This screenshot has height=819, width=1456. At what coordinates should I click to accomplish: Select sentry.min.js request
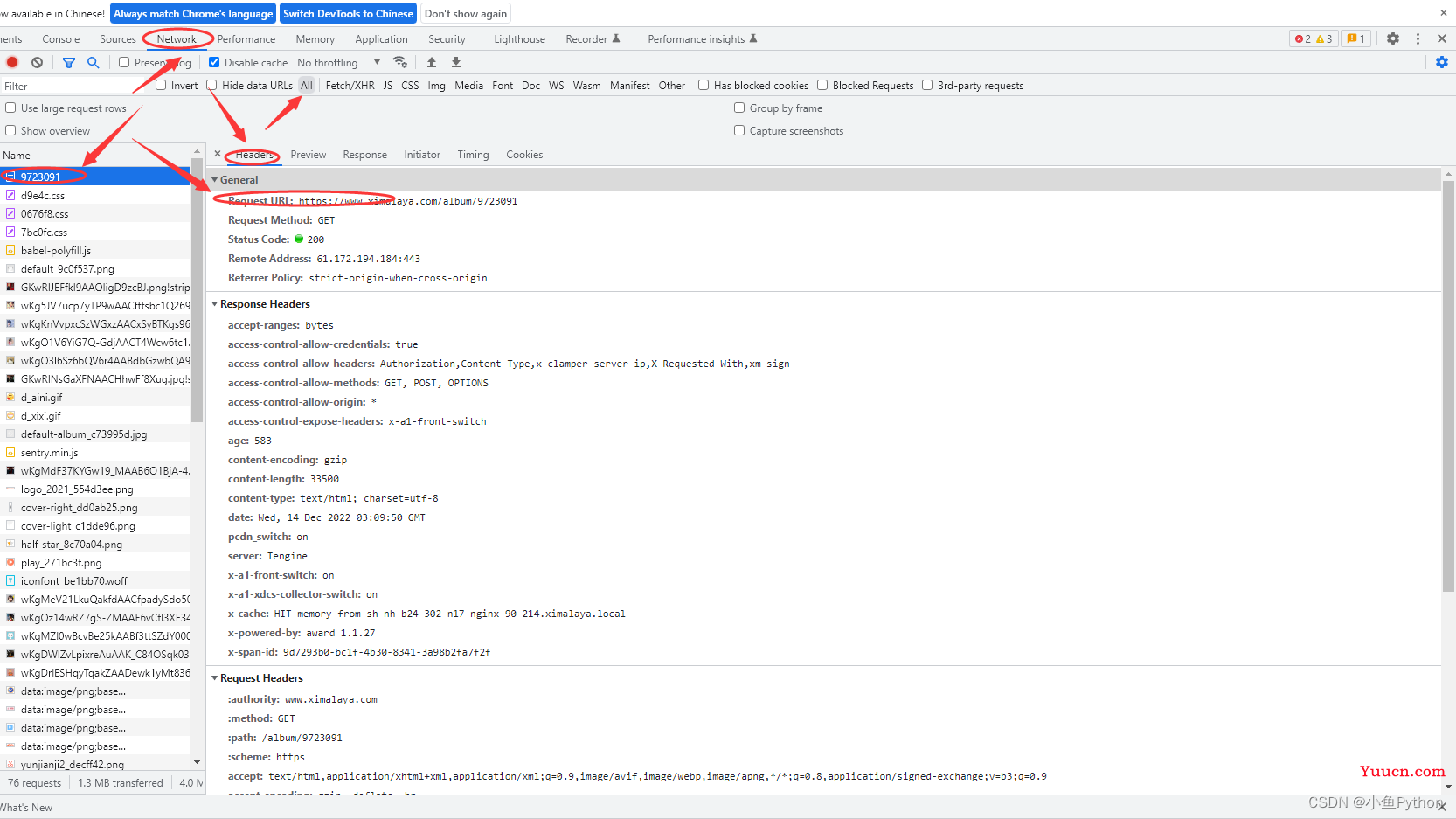tap(94, 452)
